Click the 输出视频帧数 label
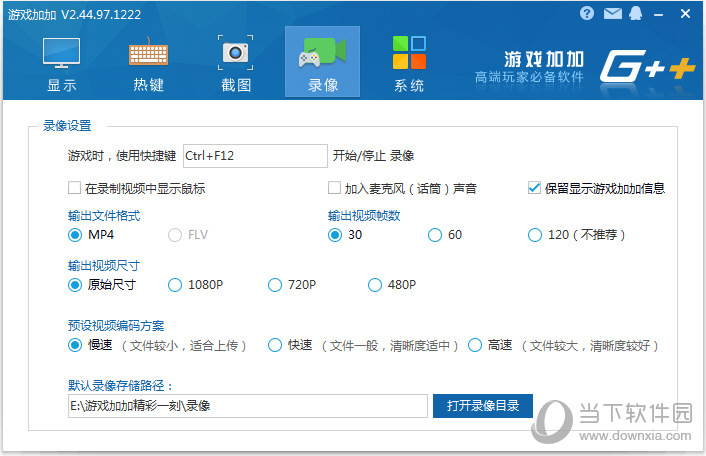Viewport: 706px width, 456px height. 364,216
